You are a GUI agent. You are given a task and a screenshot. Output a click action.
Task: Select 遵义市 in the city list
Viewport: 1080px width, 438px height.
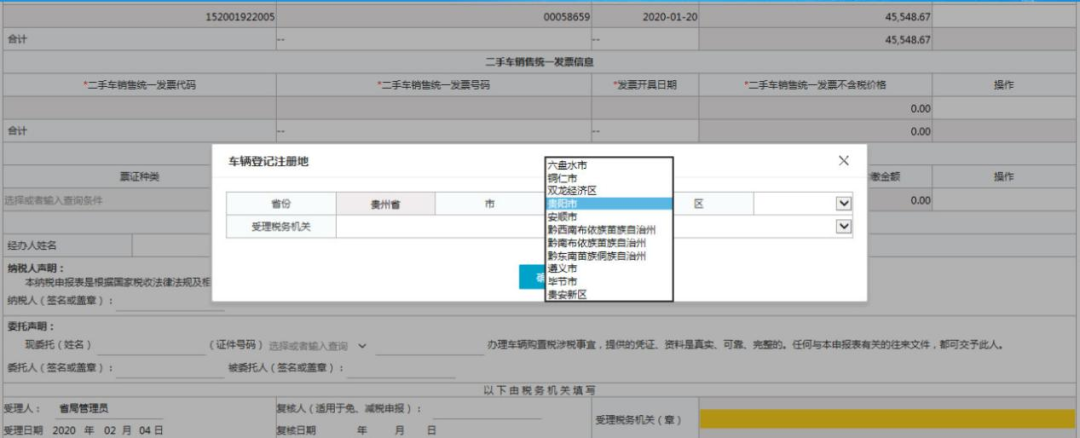pyautogui.click(x=608, y=269)
